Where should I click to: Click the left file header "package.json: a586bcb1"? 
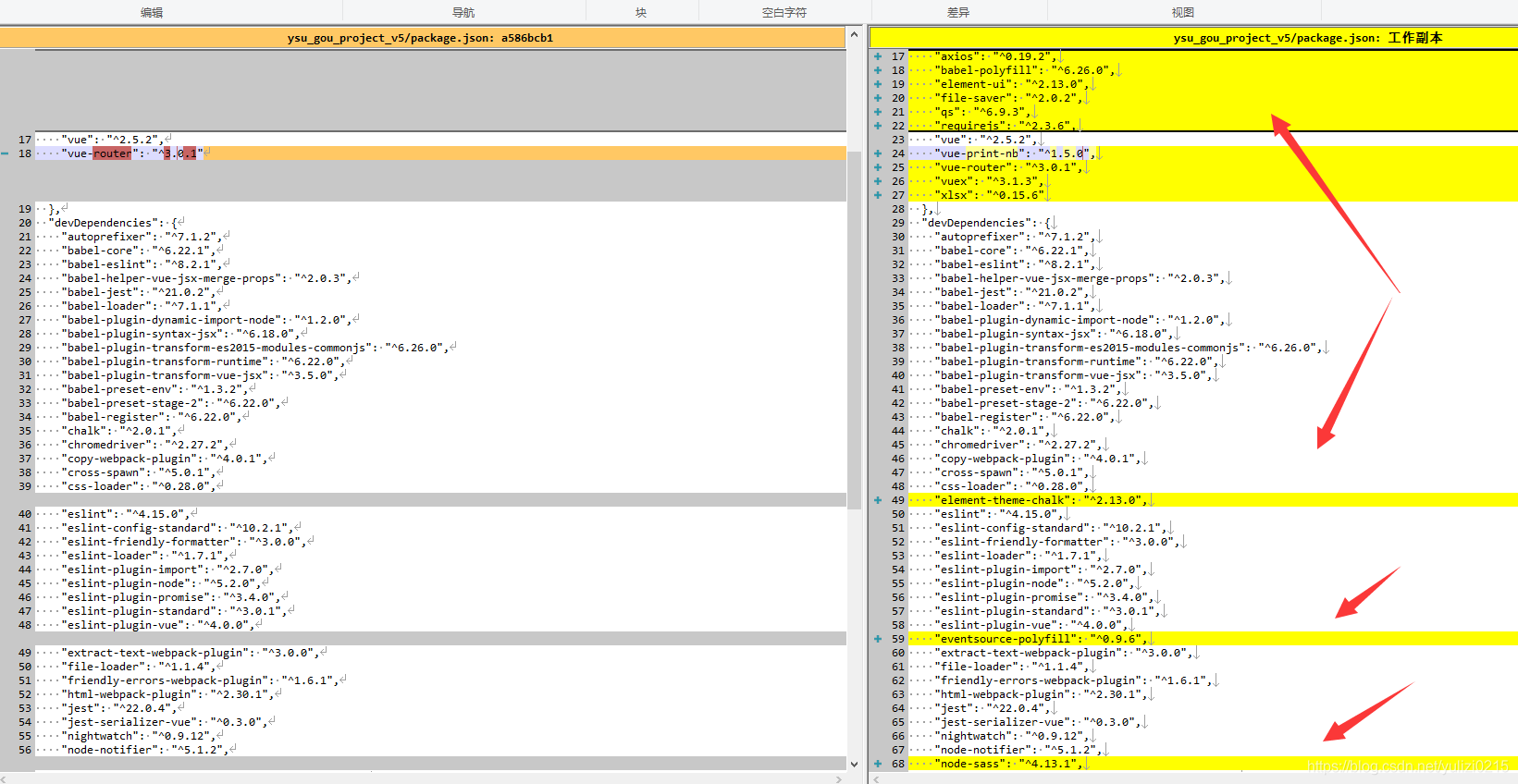pos(420,38)
